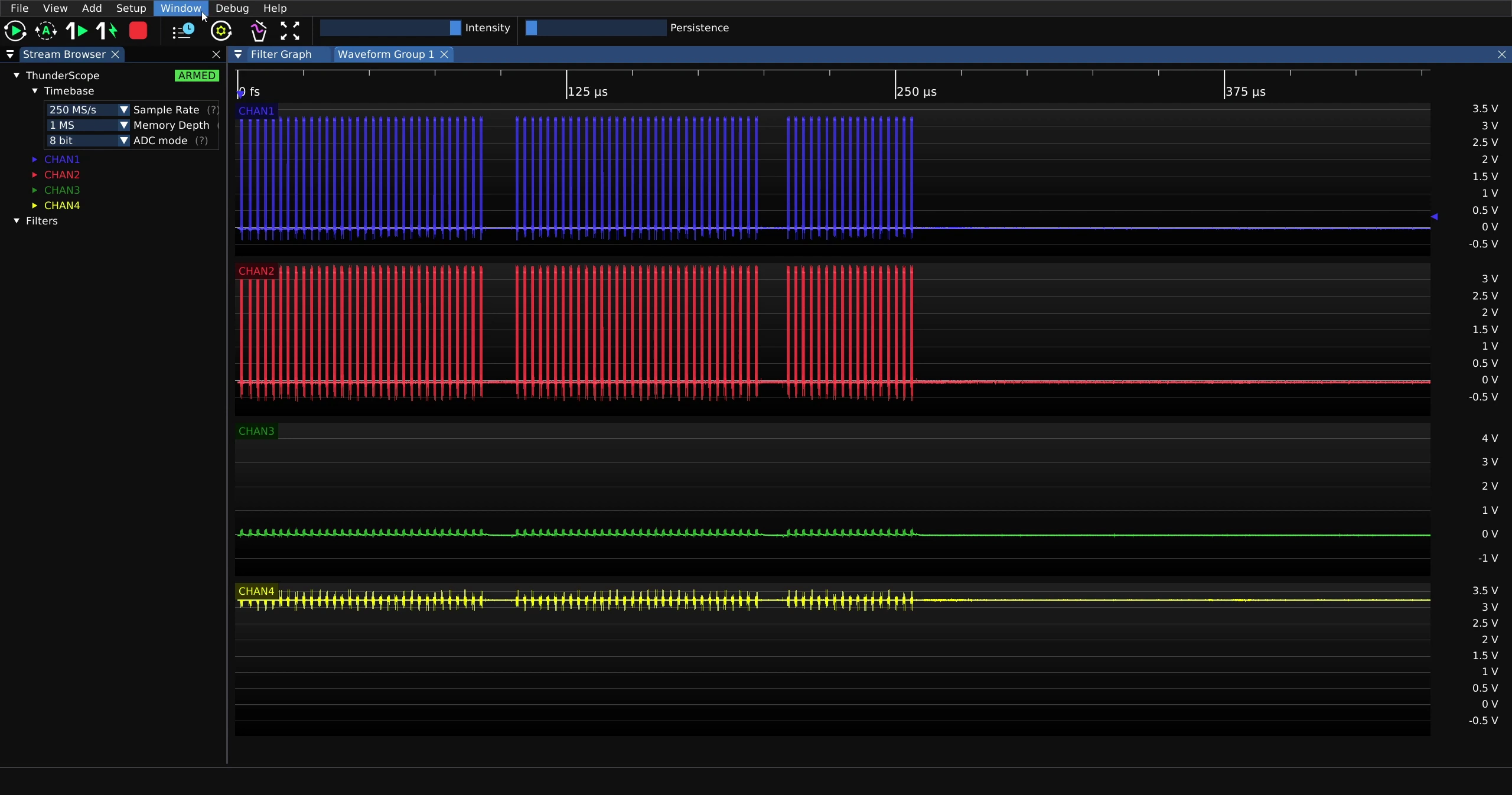
Task: Adjust the Intensity slider
Action: [390, 28]
